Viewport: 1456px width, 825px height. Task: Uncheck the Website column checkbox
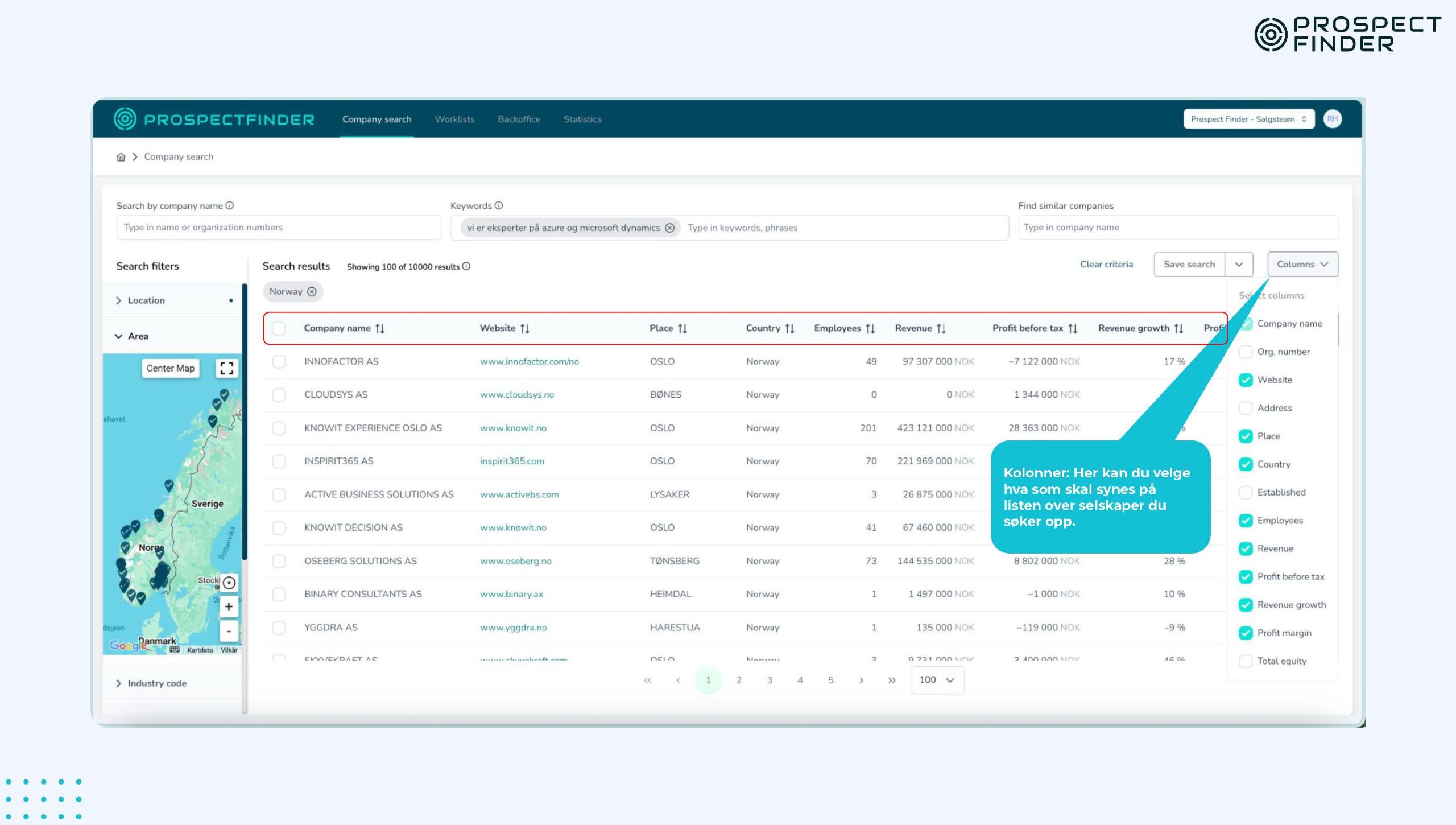point(1246,380)
